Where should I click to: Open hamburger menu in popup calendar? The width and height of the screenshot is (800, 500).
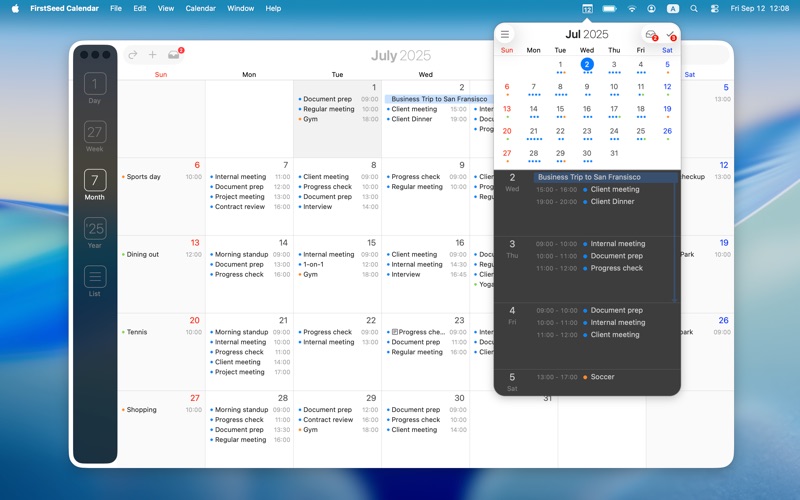point(505,35)
